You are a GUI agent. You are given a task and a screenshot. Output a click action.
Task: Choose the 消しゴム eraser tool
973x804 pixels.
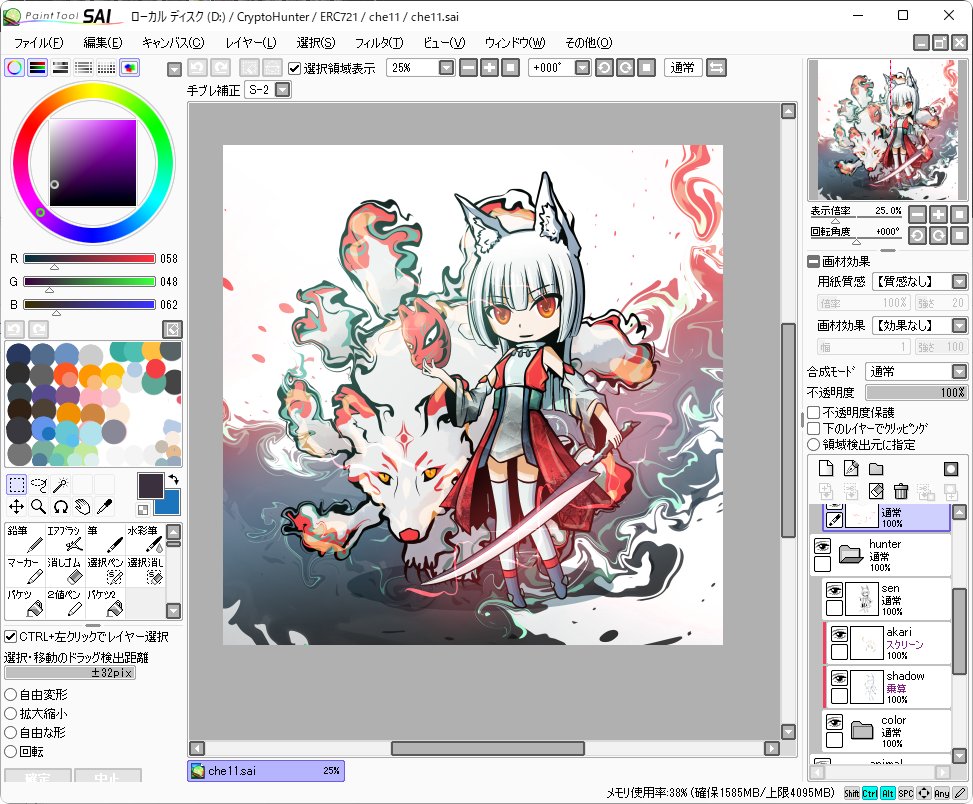(65, 571)
